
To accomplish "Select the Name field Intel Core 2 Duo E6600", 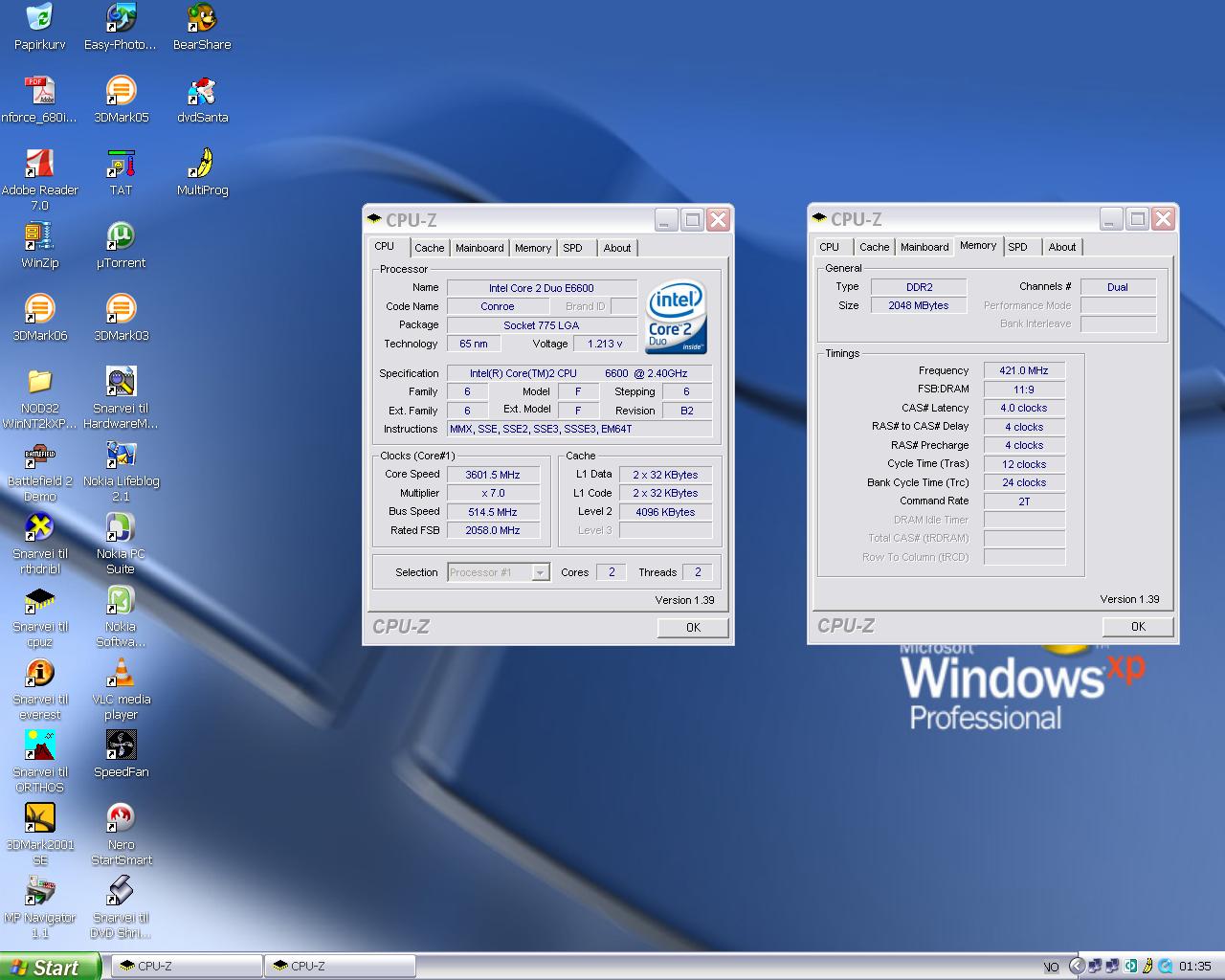I will (x=542, y=288).
